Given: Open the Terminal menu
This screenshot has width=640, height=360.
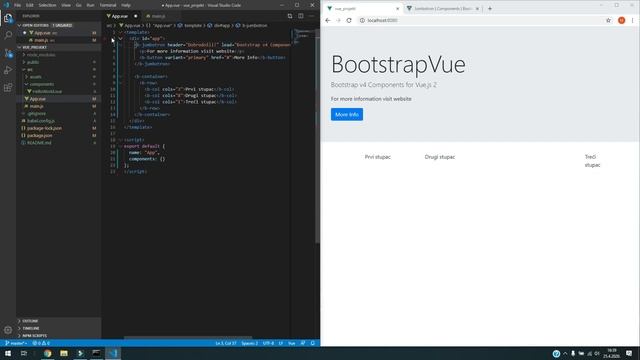Looking at the screenshot, I should point(108,5).
